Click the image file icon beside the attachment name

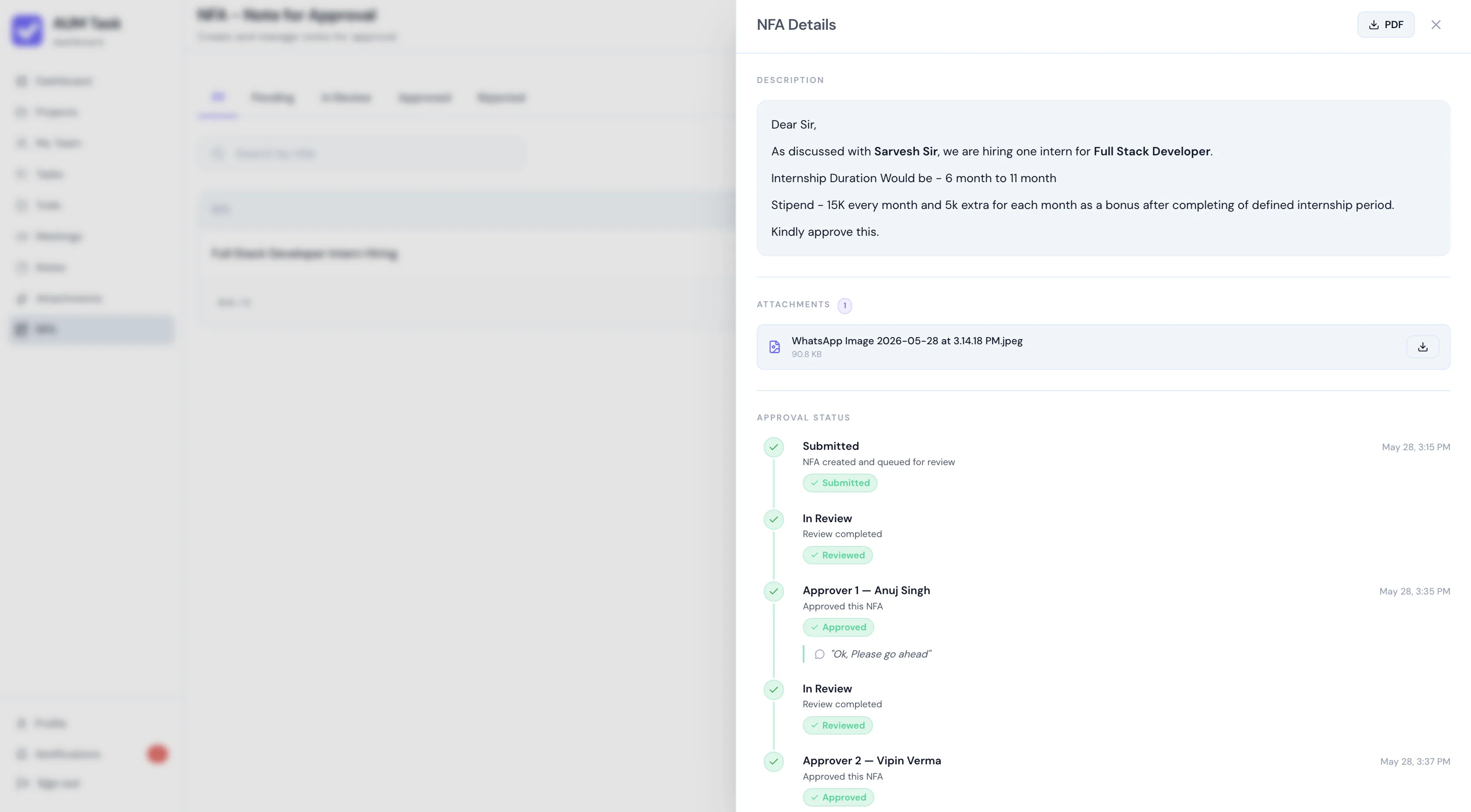774,346
